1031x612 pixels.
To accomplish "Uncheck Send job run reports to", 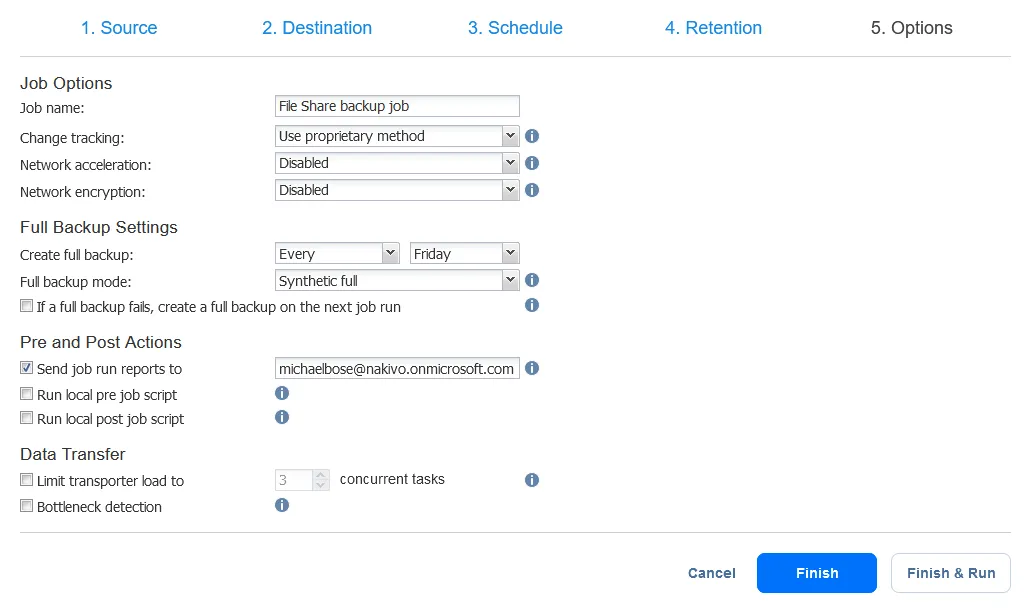I will tap(27, 369).
